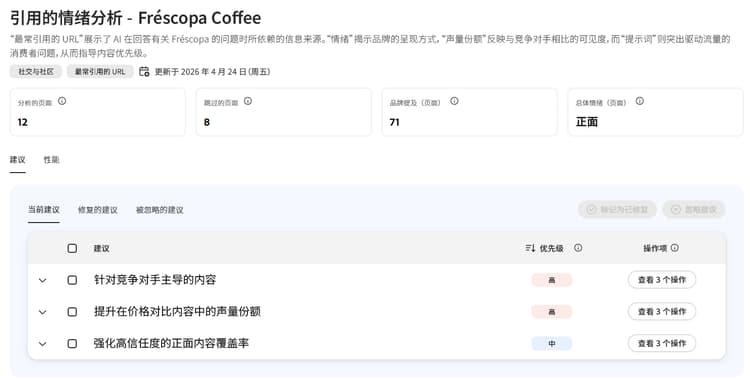Viewport: 750px width, 379px height.
Task: Open the 被忽略的建议 sub-tab
Action: [x=160, y=210]
